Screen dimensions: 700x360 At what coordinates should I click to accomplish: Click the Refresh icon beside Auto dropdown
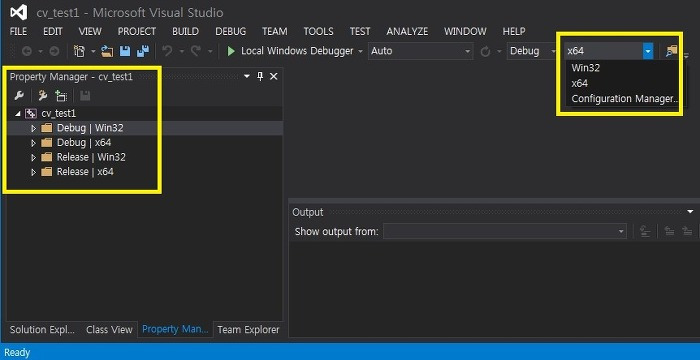pyautogui.click(x=485, y=52)
